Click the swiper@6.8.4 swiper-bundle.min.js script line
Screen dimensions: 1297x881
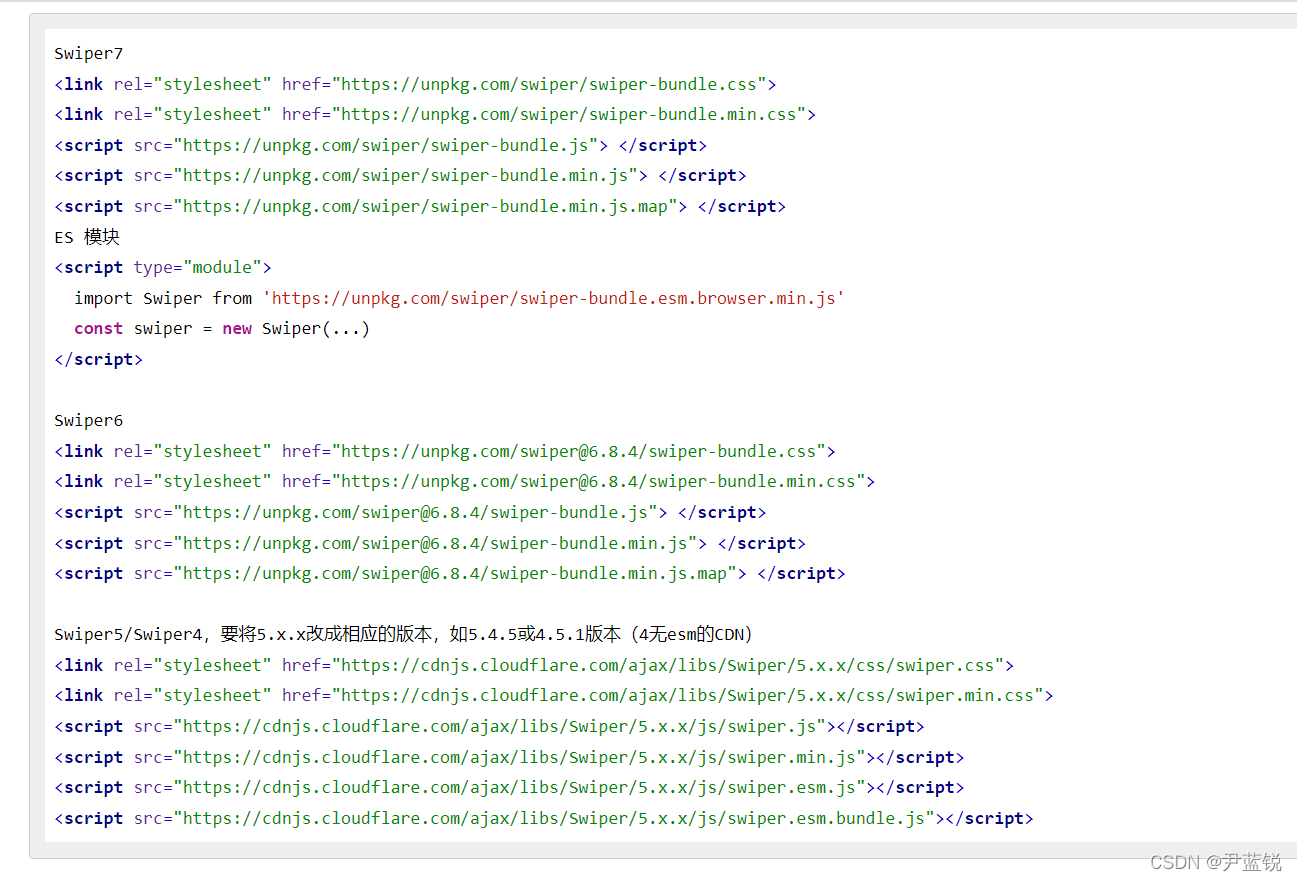point(430,543)
